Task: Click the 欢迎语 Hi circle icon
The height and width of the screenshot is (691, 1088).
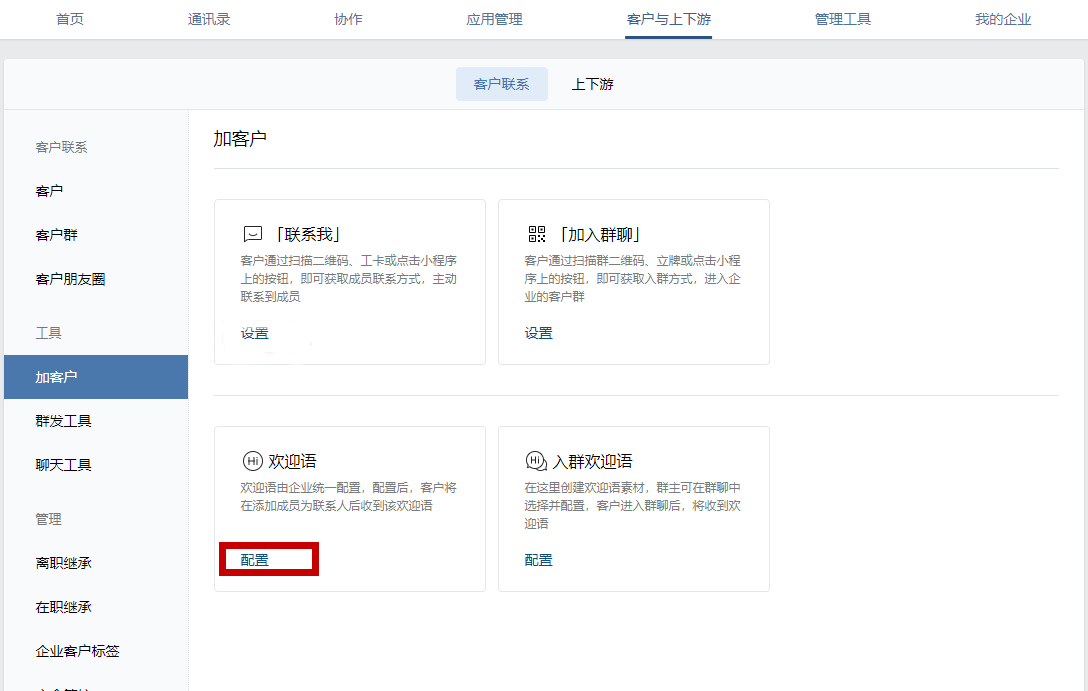Action: click(x=252, y=461)
